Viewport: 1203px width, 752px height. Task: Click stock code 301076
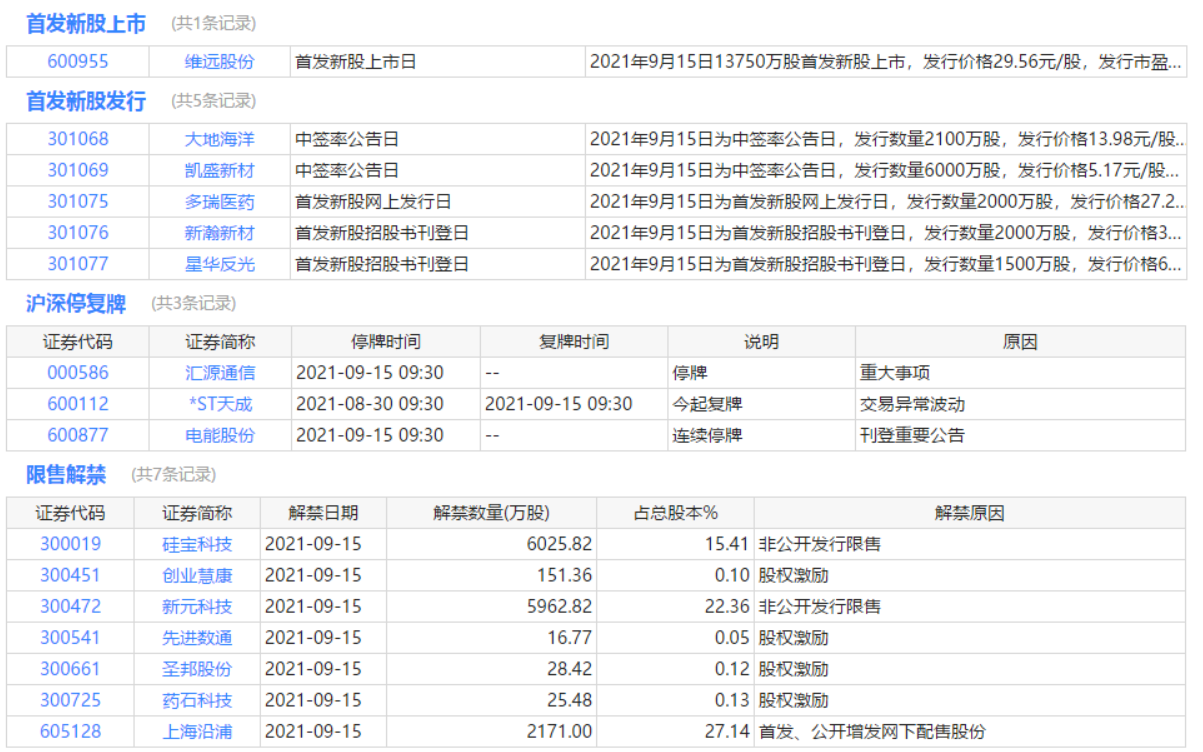[x=78, y=233]
